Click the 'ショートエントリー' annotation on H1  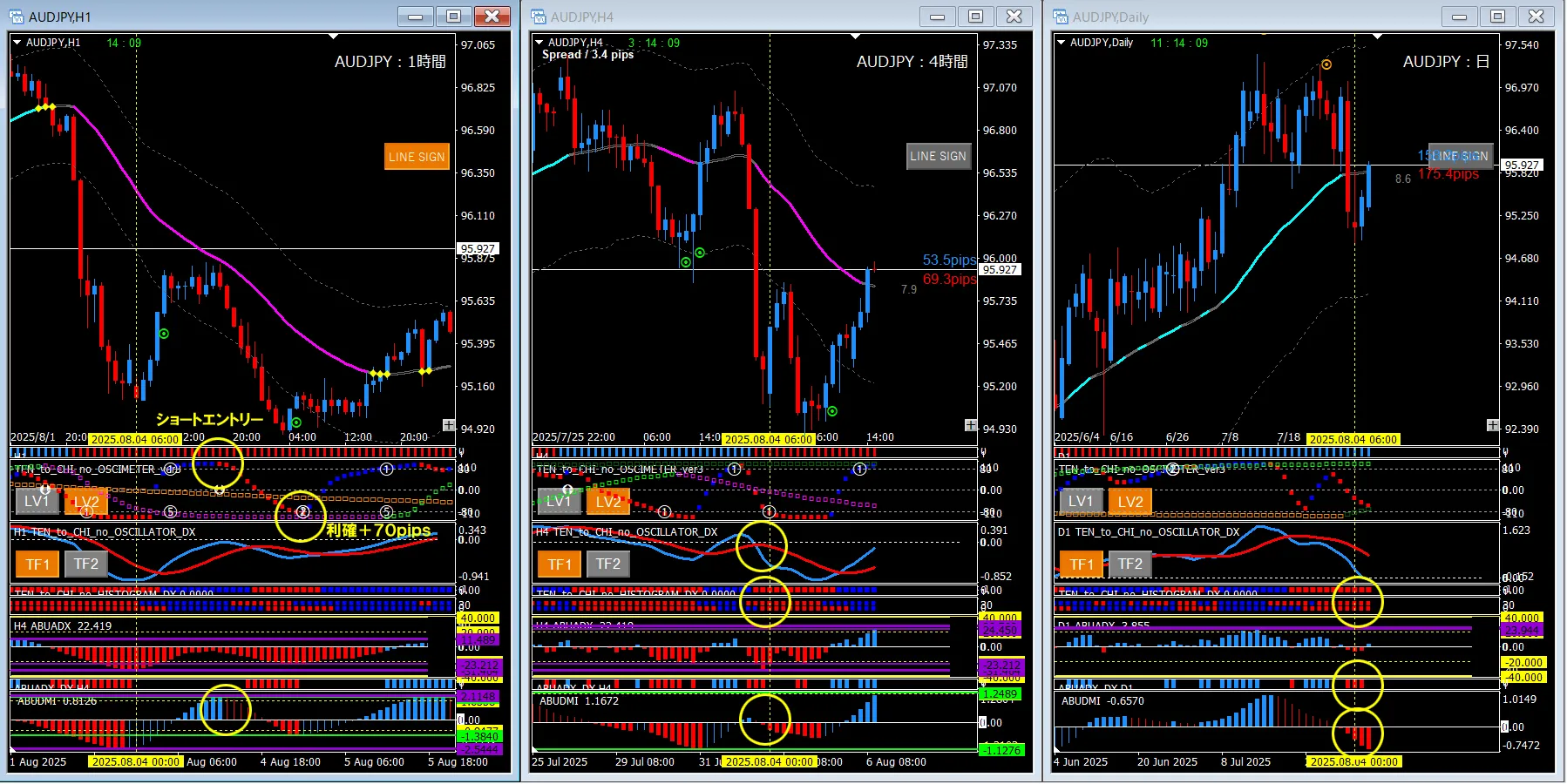point(209,419)
